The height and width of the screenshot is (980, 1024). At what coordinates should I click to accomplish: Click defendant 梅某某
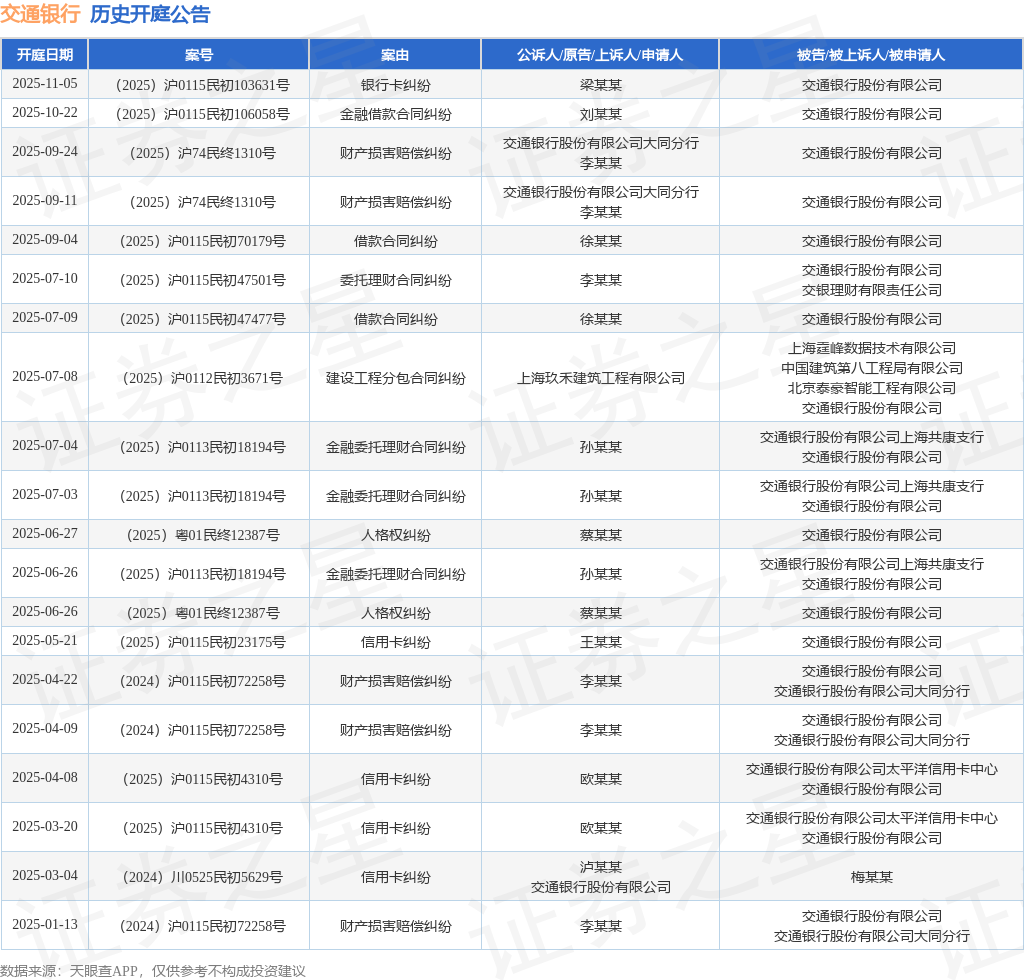(x=871, y=877)
